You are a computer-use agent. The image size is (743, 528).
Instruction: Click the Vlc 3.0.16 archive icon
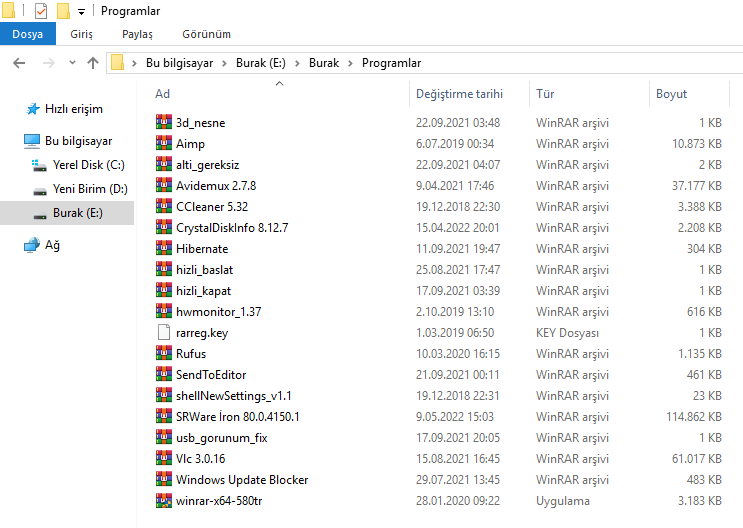point(163,458)
